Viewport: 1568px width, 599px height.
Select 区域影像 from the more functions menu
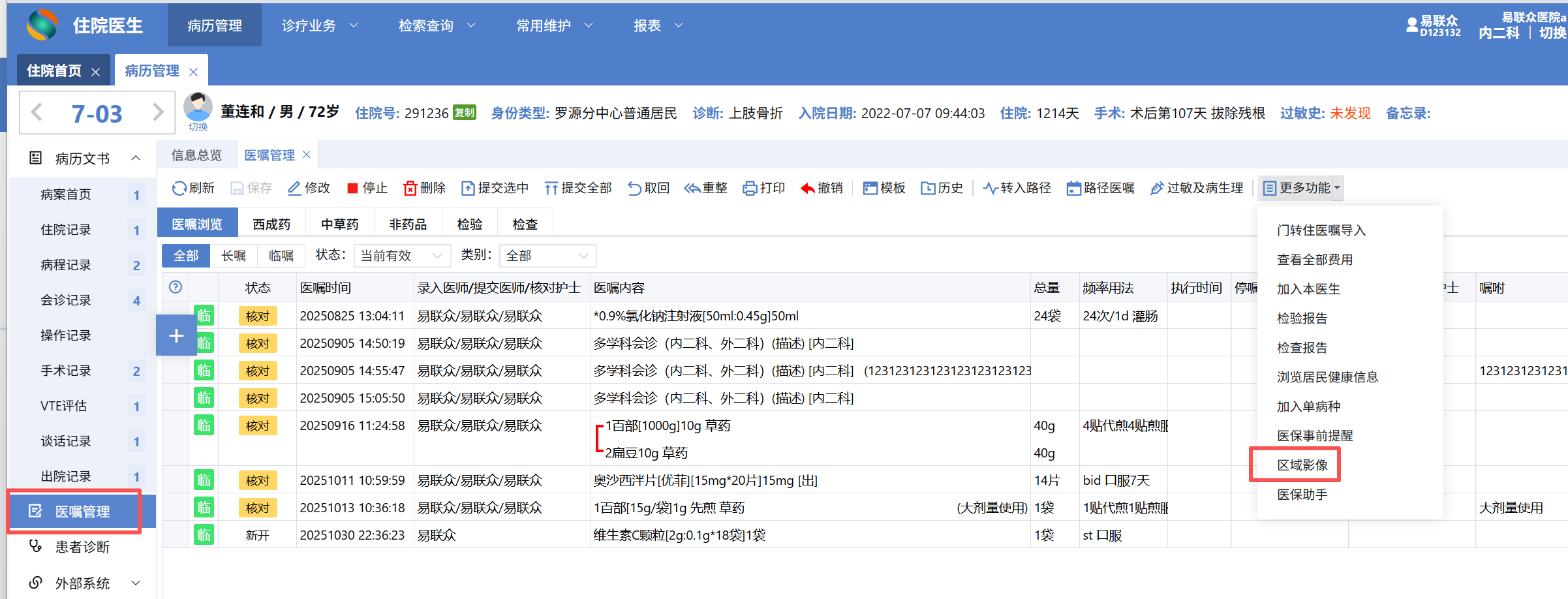(1302, 465)
